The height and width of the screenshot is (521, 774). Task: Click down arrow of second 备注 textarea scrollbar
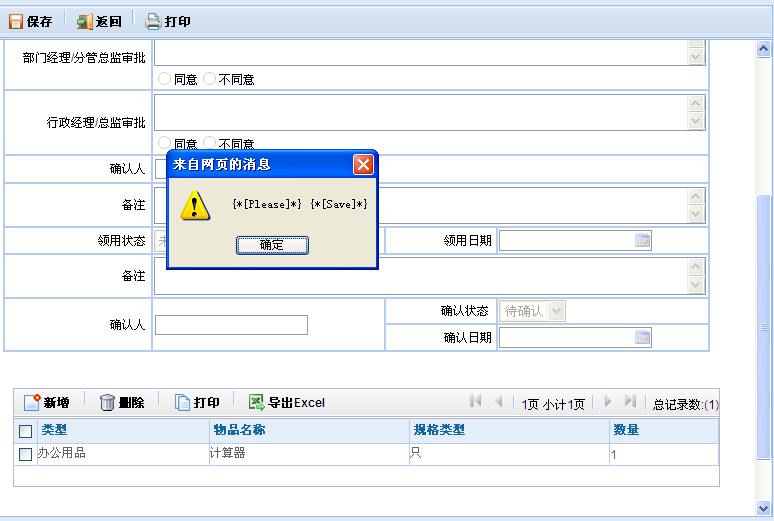pyautogui.click(x=696, y=285)
